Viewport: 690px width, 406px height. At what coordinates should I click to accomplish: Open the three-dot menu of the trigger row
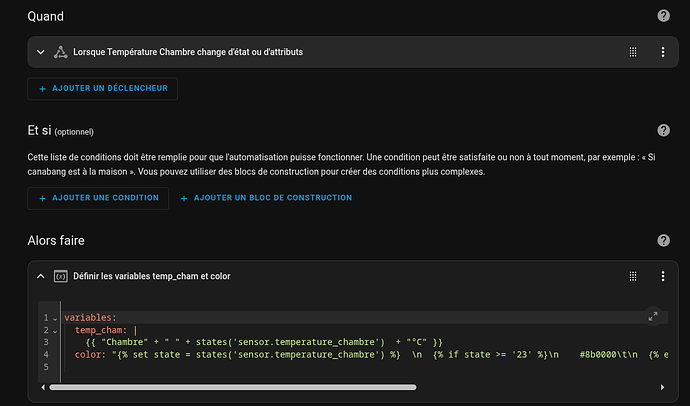[x=663, y=52]
